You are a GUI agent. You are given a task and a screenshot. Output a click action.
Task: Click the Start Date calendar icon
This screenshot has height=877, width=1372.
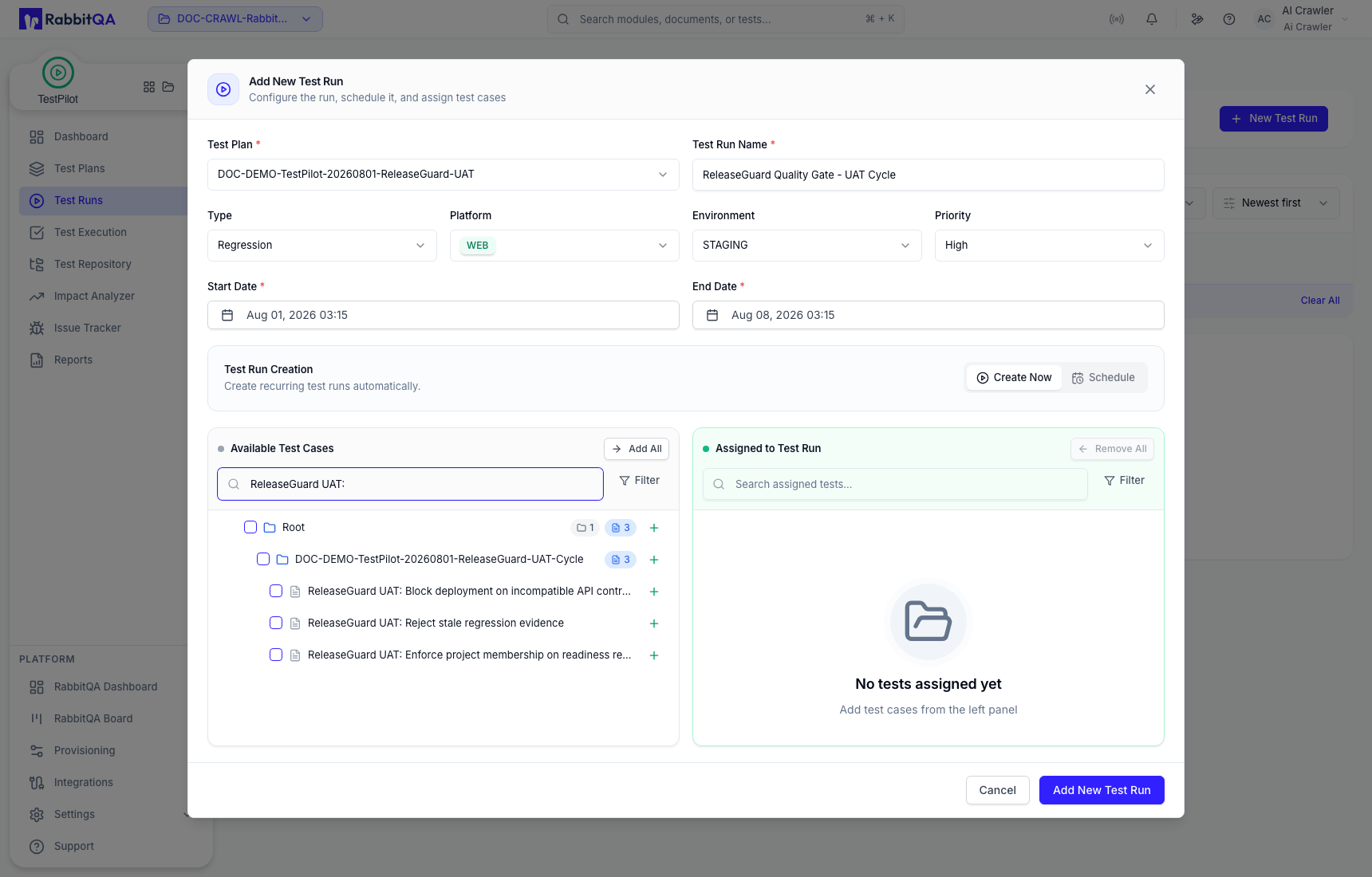click(x=227, y=315)
